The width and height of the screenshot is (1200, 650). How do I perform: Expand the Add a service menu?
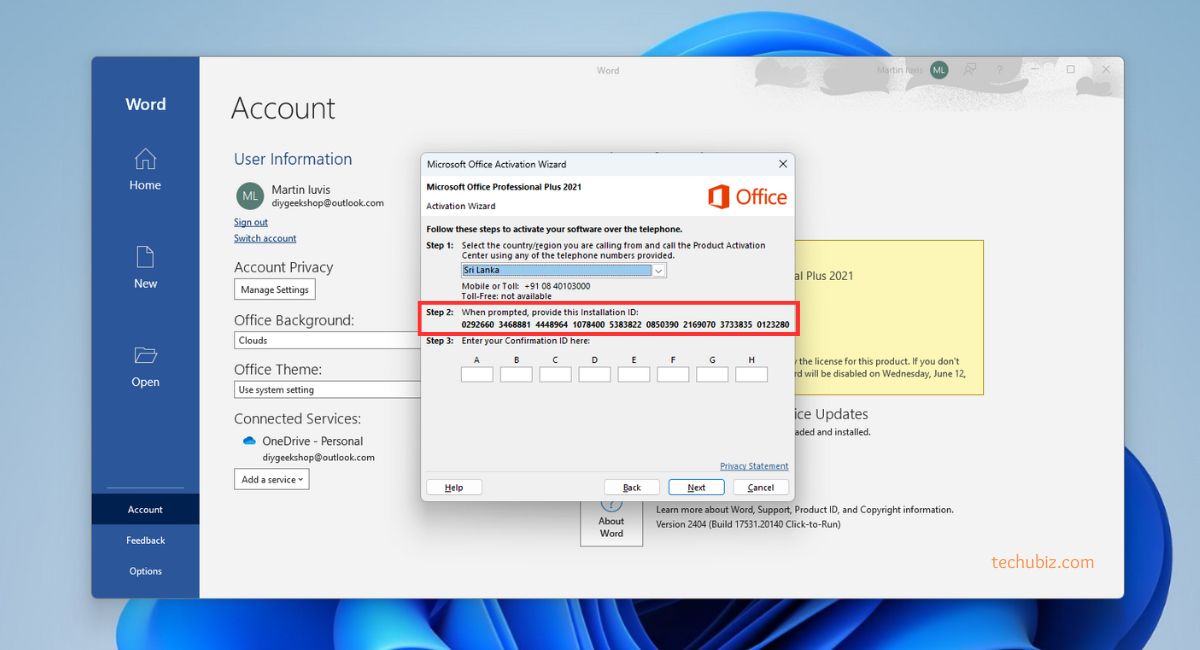point(272,480)
